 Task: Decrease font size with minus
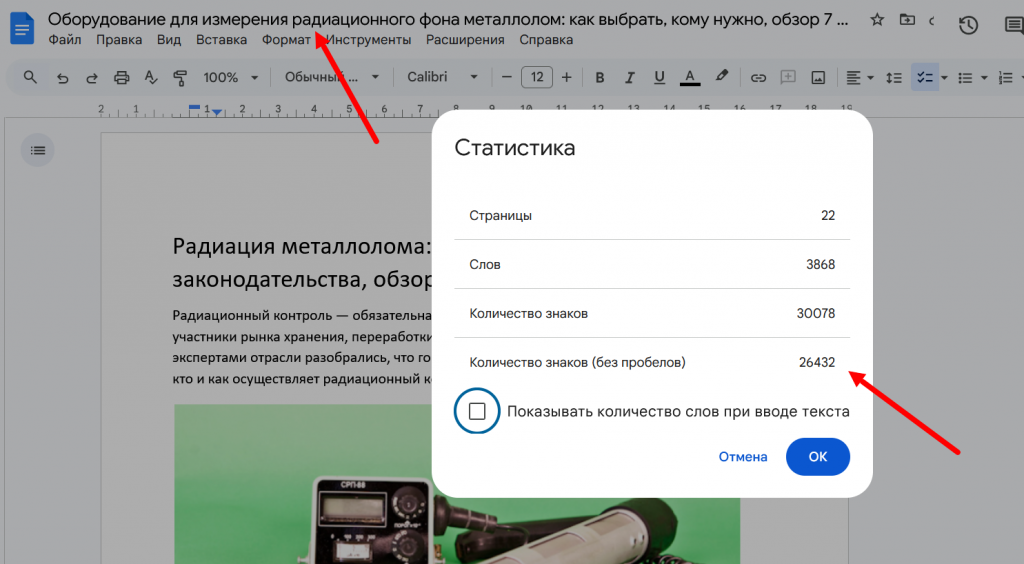click(x=507, y=77)
